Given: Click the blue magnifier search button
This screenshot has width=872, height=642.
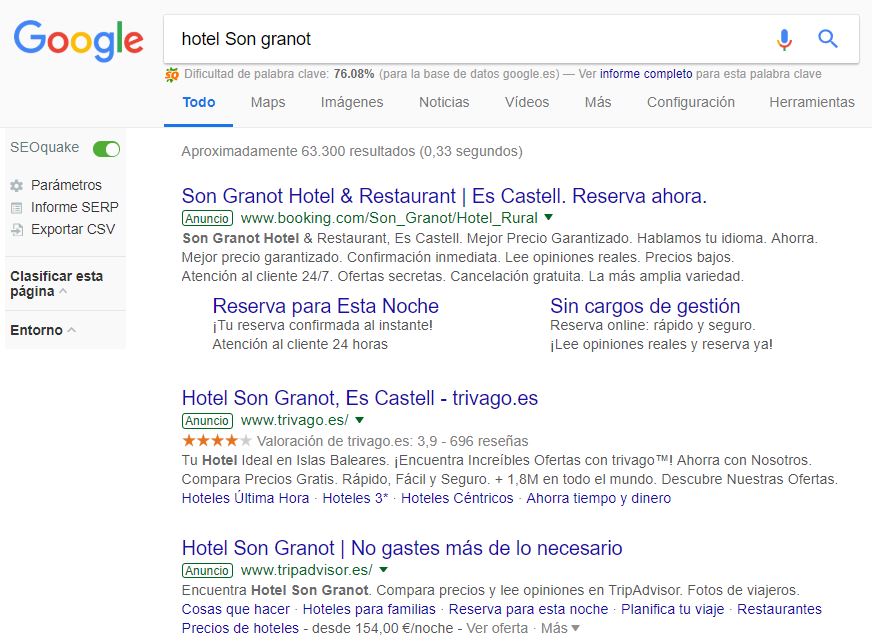Looking at the screenshot, I should tap(828, 39).
